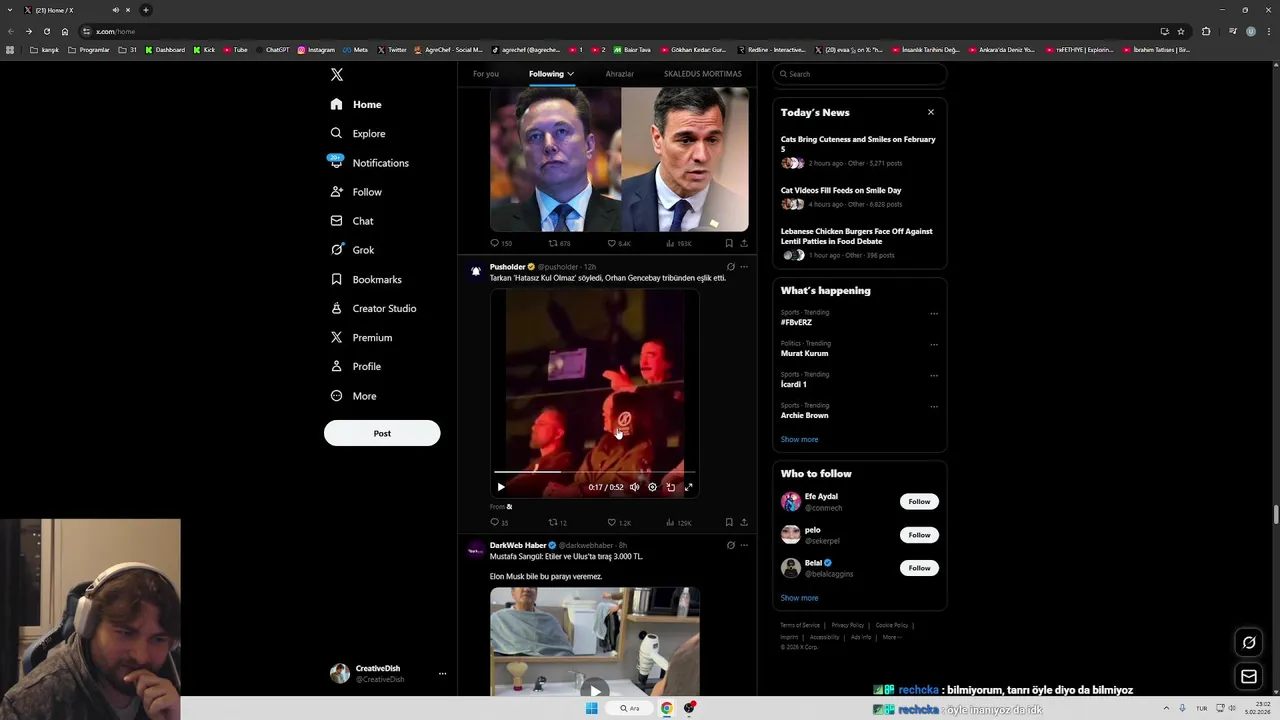Open the Follow page in sidebar
Viewport: 1280px width, 720px height.
click(x=356, y=192)
